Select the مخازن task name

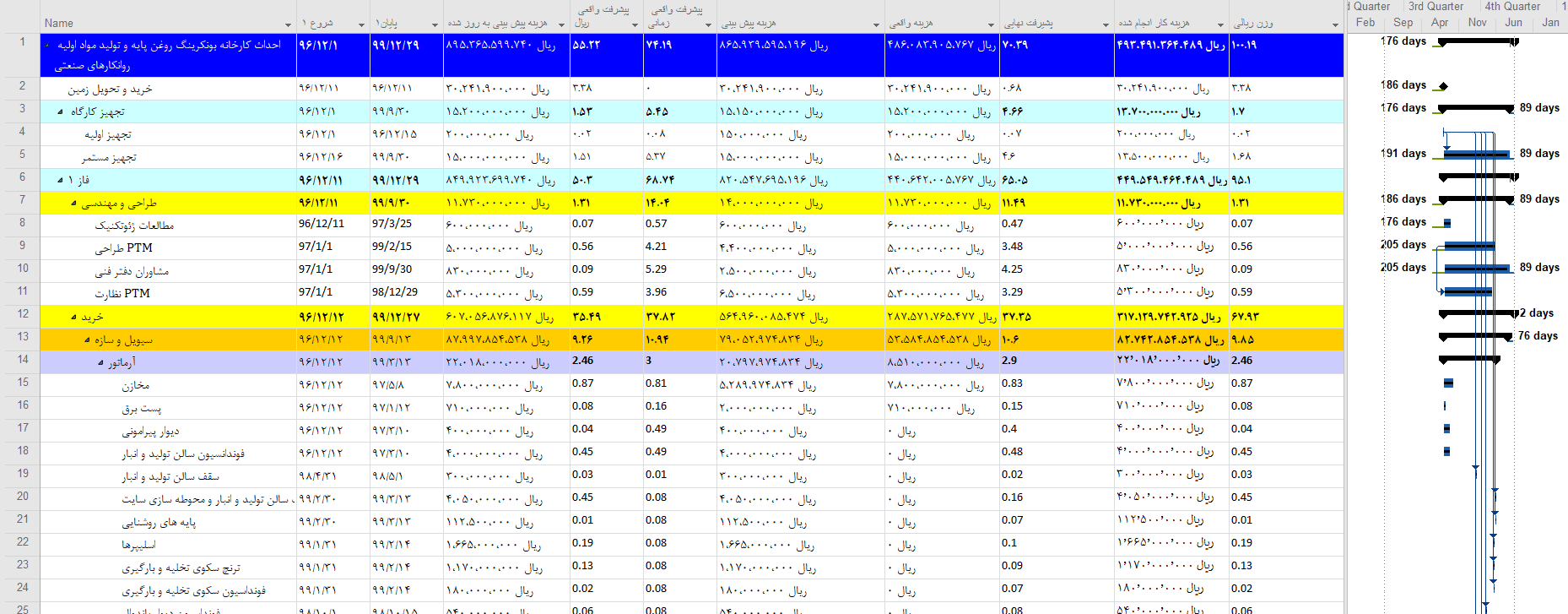coord(135,385)
